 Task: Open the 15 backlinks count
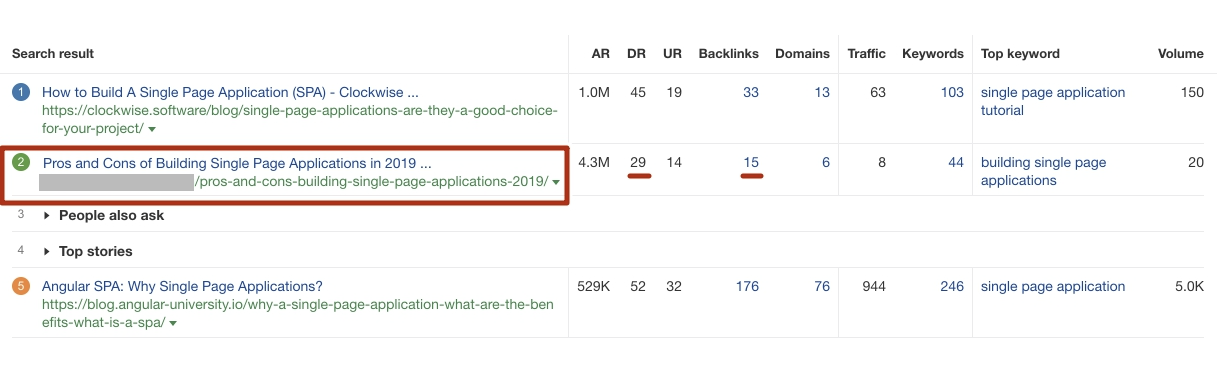(x=751, y=162)
